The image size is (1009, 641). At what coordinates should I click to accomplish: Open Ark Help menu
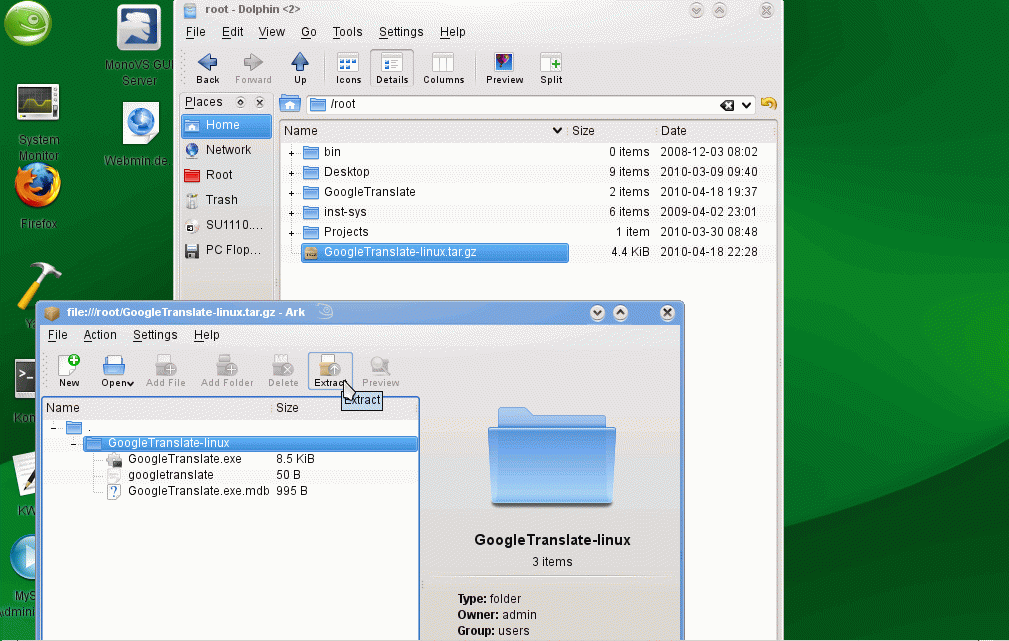(x=207, y=335)
